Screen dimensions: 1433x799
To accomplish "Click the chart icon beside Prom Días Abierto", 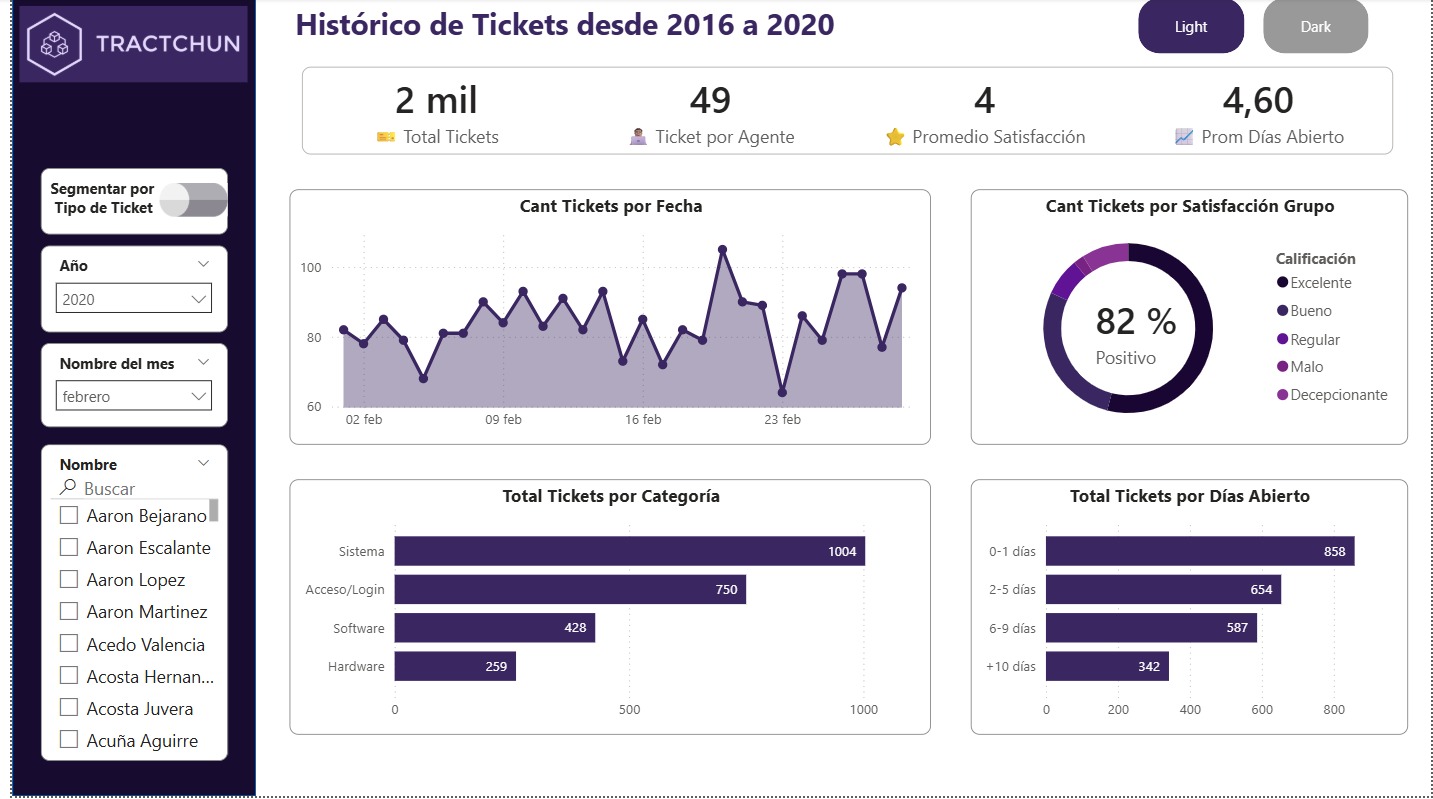I will 1184,137.
